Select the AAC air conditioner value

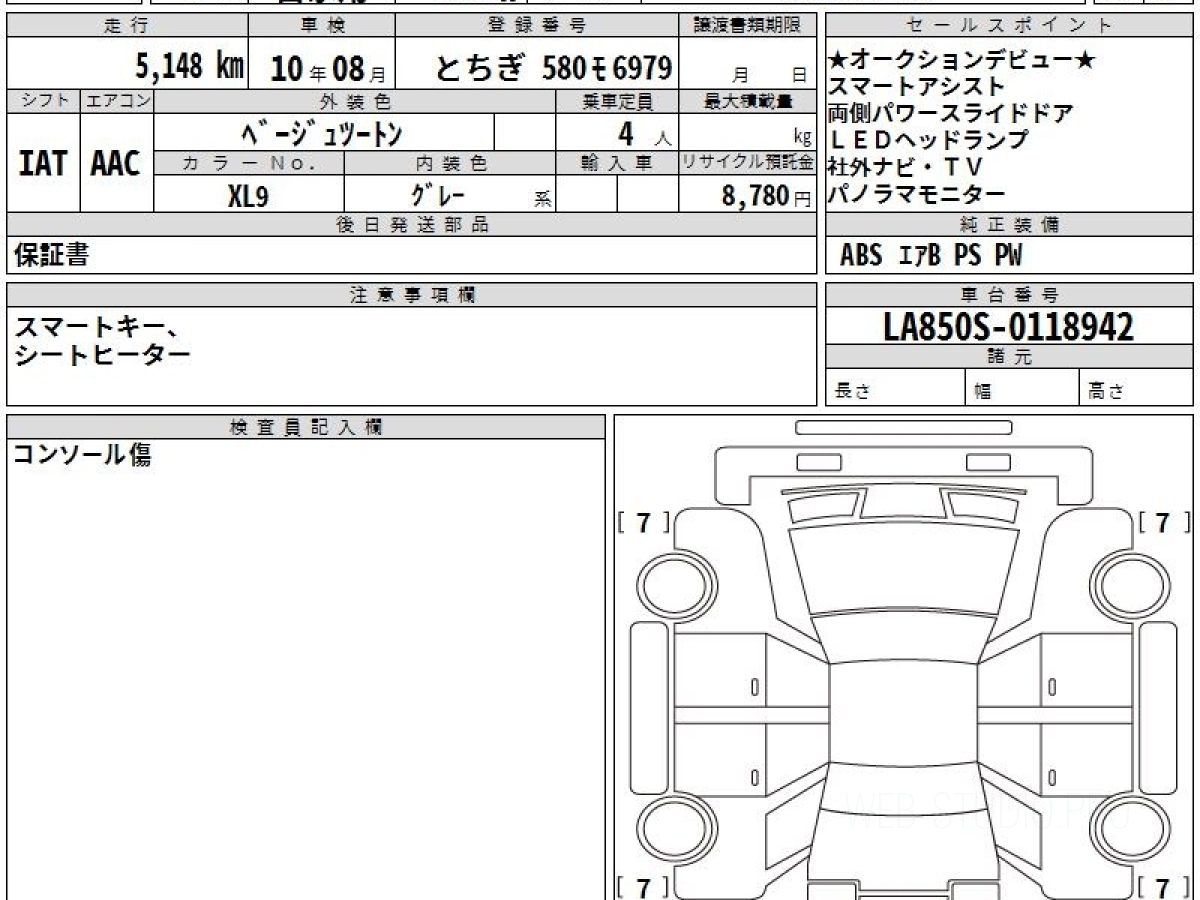point(116,163)
